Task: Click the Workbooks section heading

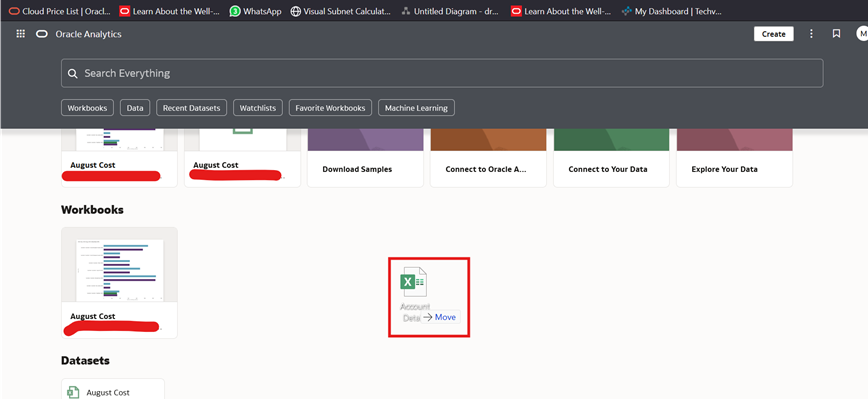Action: tap(92, 210)
